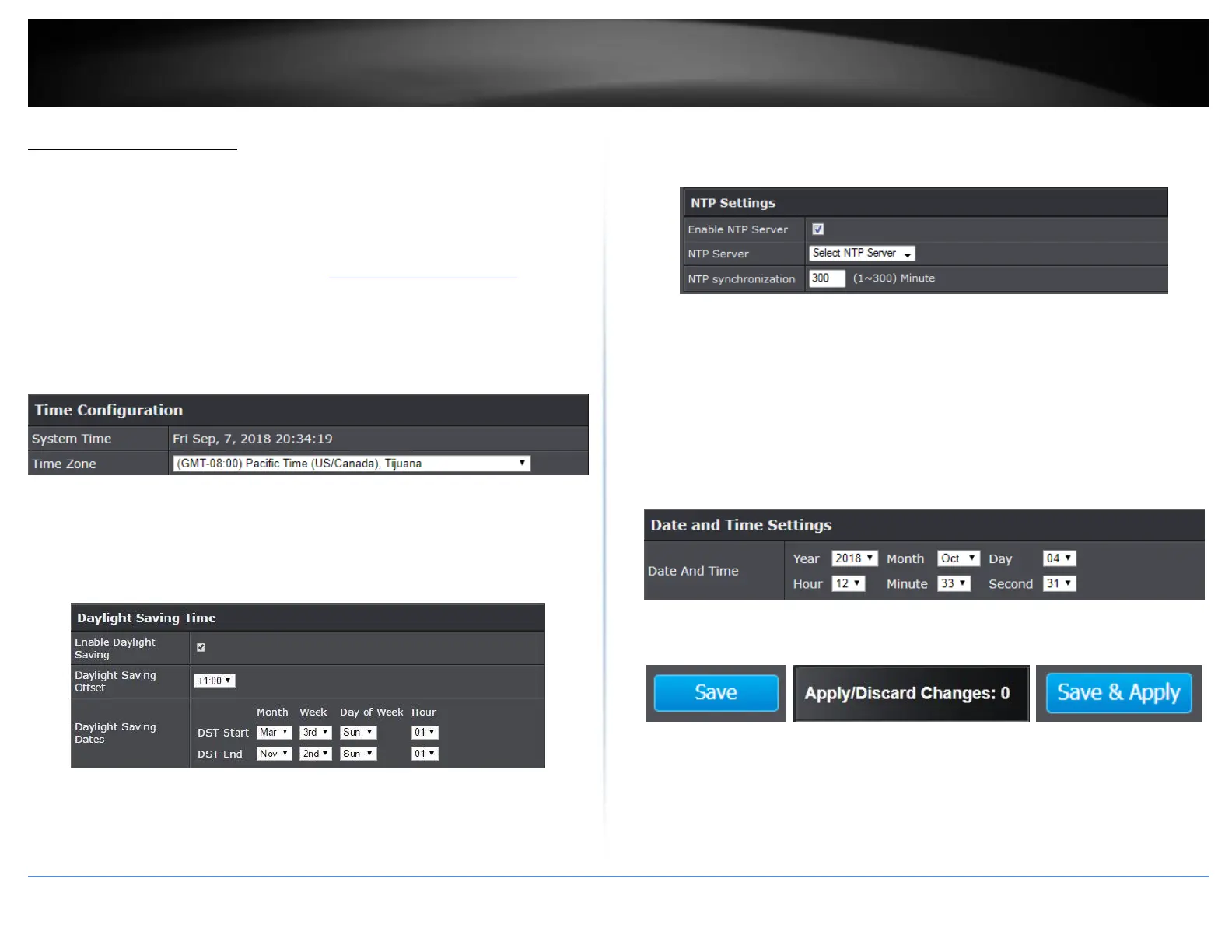Open the Daylight Saving Offset dropdown

coord(215,681)
